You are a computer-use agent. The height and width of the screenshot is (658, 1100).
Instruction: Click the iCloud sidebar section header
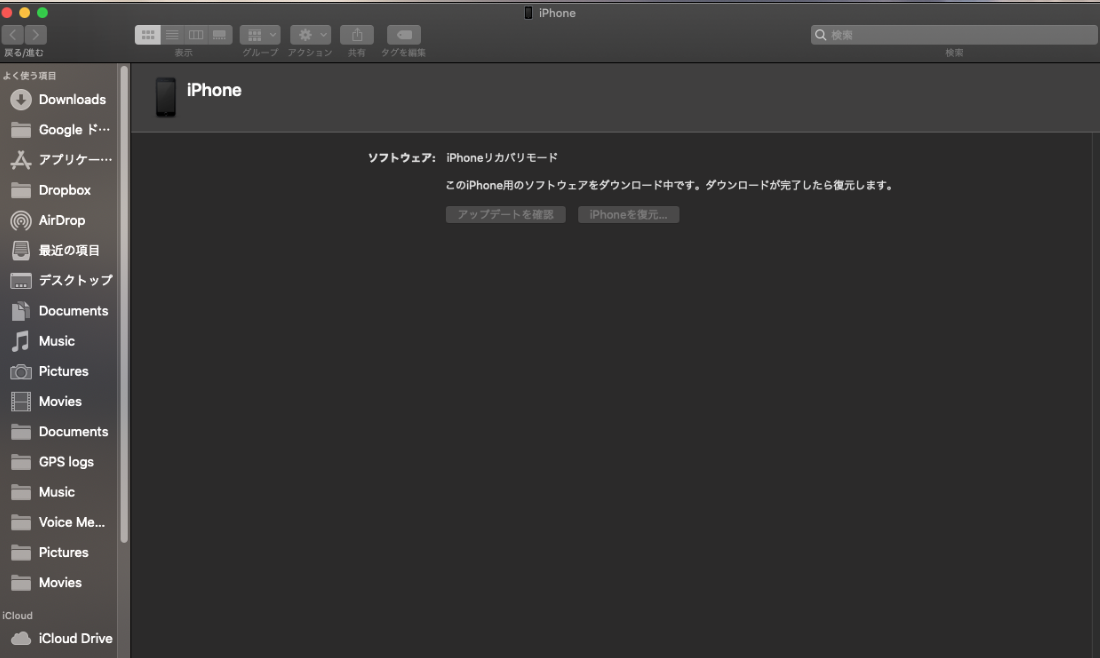pyautogui.click(x=18, y=615)
